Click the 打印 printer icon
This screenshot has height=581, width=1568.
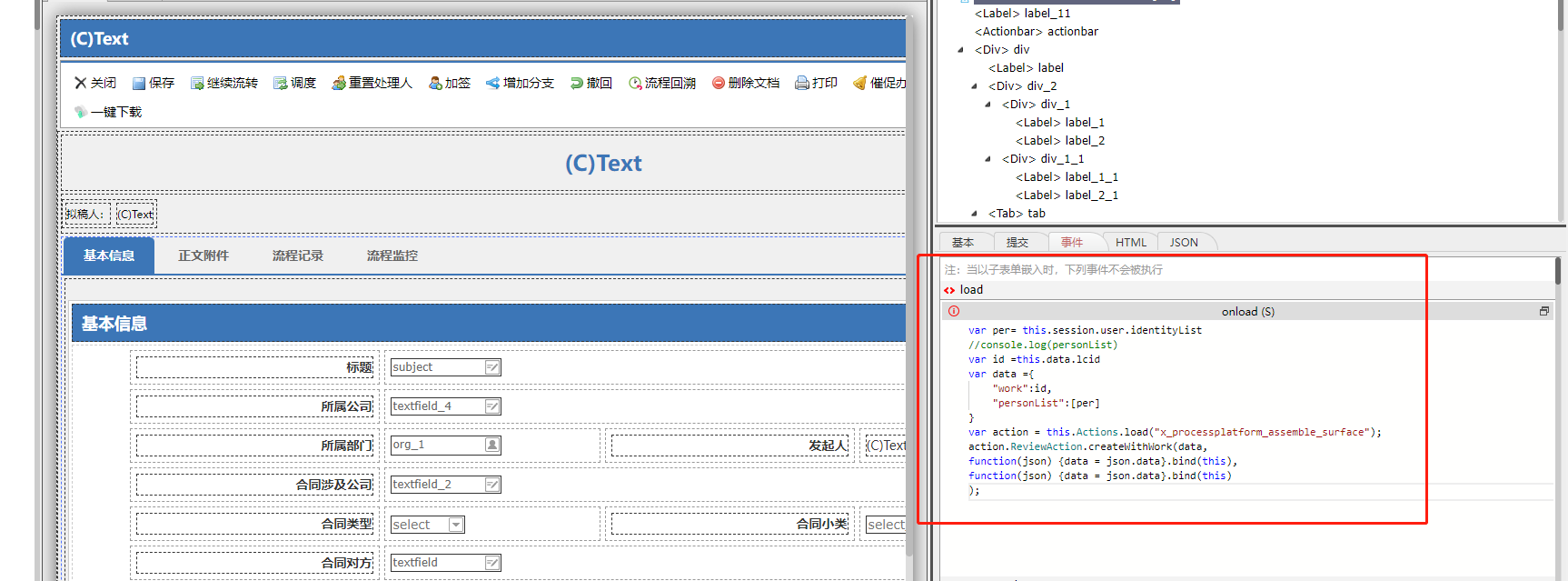click(x=802, y=84)
